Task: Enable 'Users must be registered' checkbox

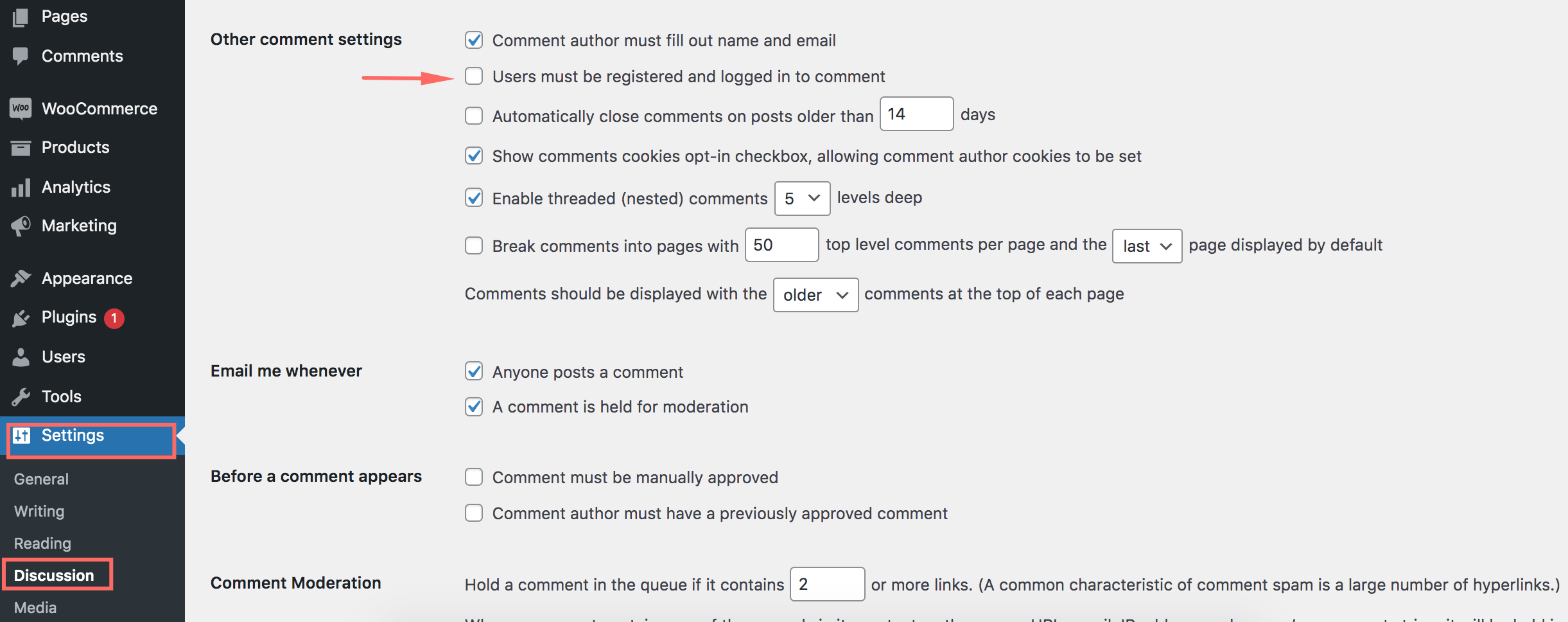Action: point(474,76)
